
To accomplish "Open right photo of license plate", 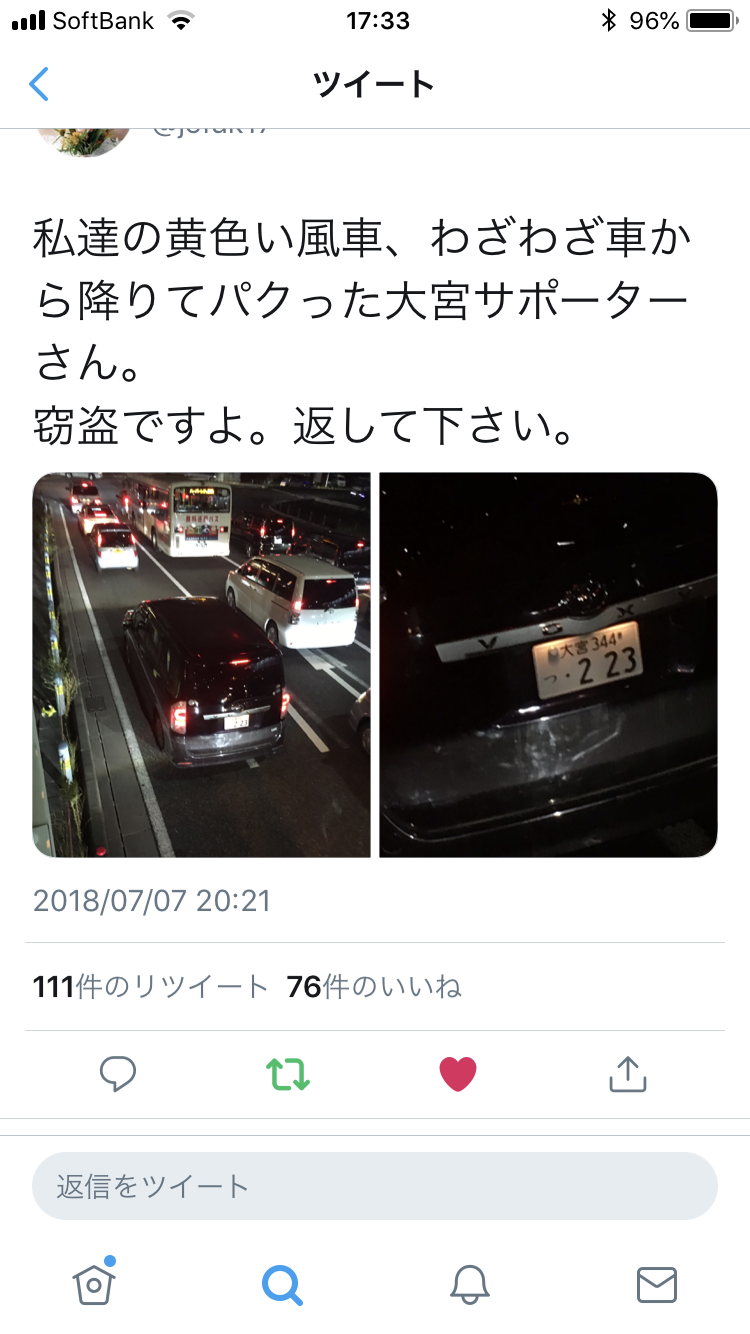I will [x=549, y=665].
